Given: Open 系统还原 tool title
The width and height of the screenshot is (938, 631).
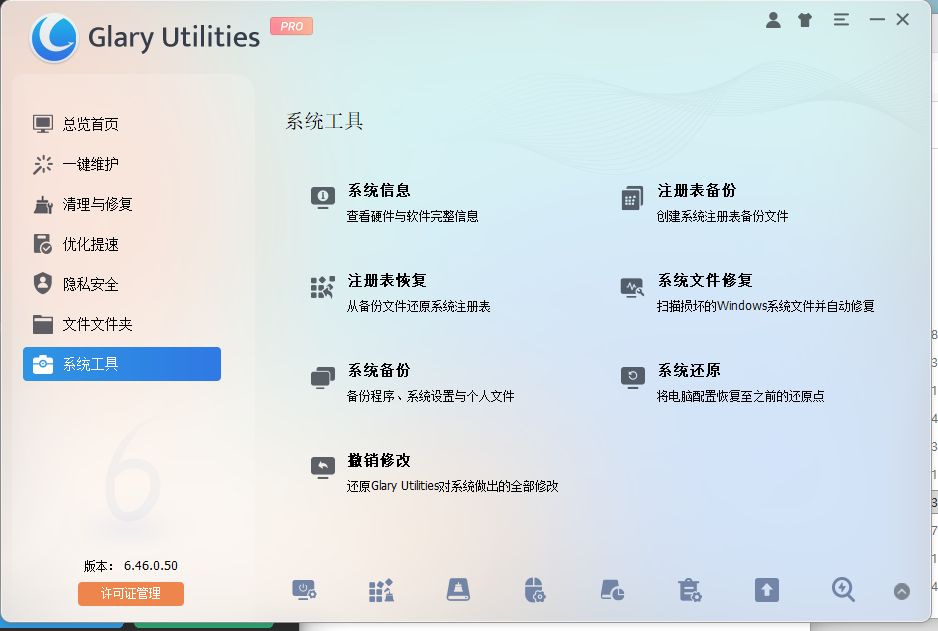Looking at the screenshot, I should pos(689,370).
